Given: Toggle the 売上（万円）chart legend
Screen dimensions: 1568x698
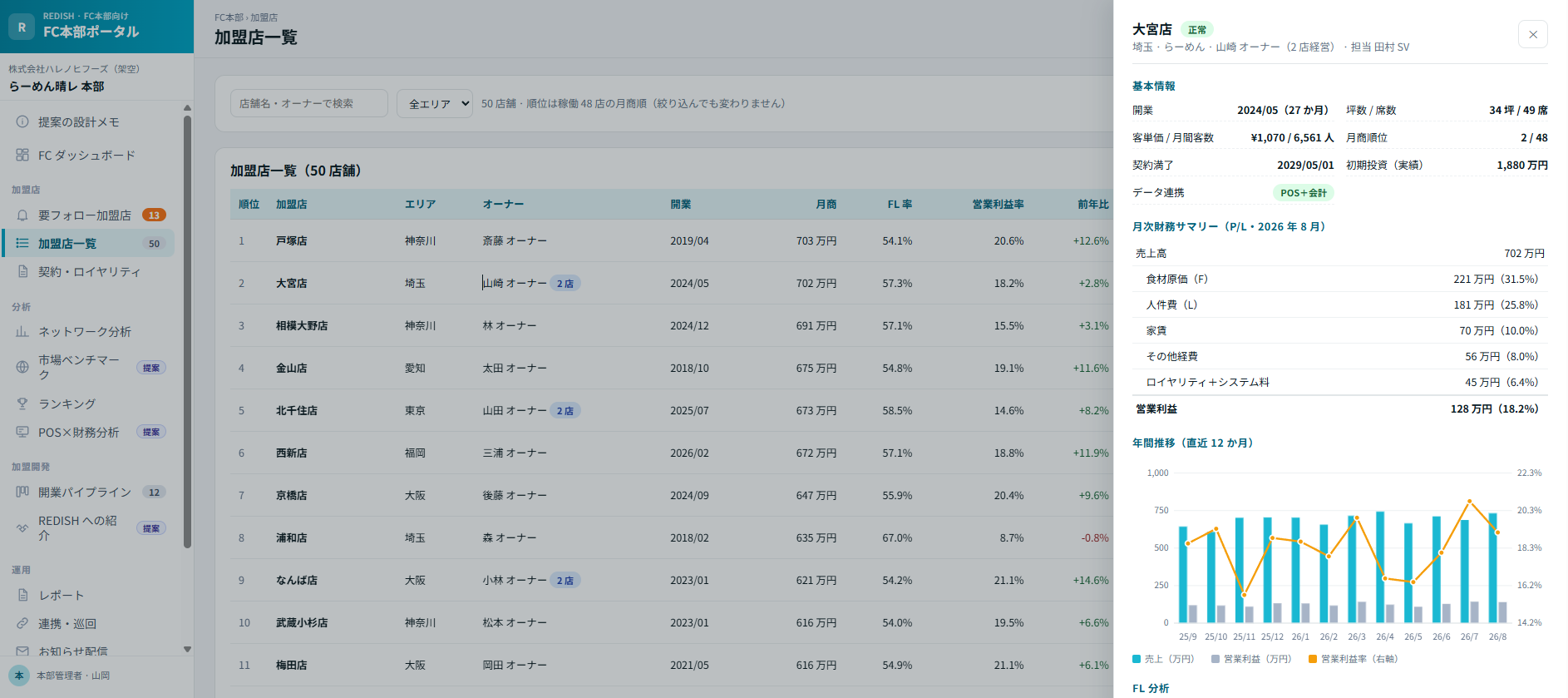Looking at the screenshot, I should [1163, 659].
